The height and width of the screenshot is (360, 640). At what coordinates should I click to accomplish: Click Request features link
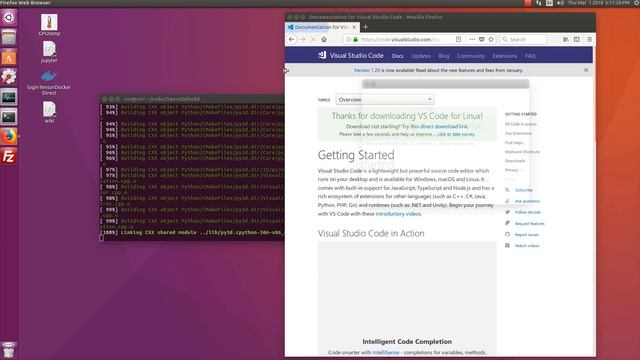coord(529,224)
